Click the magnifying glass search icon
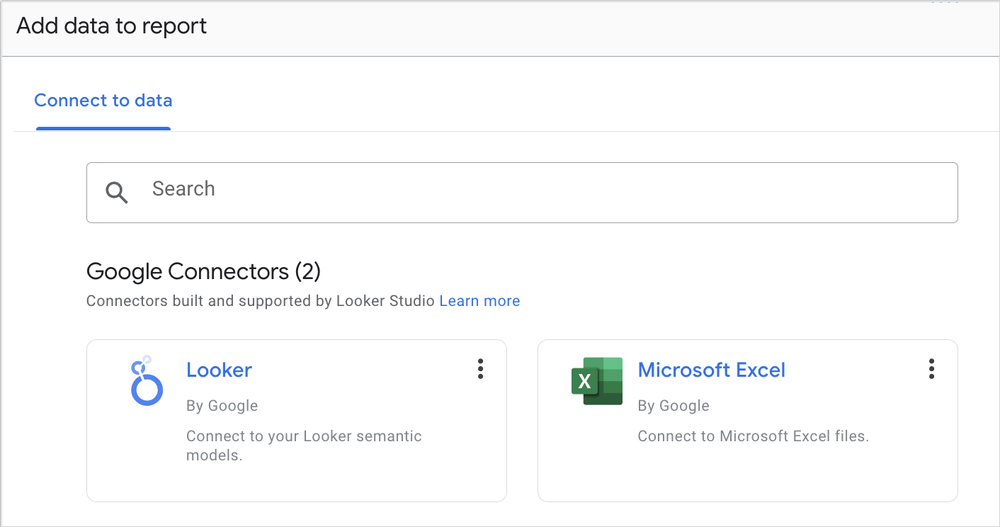The width and height of the screenshot is (1000, 527). click(x=117, y=192)
